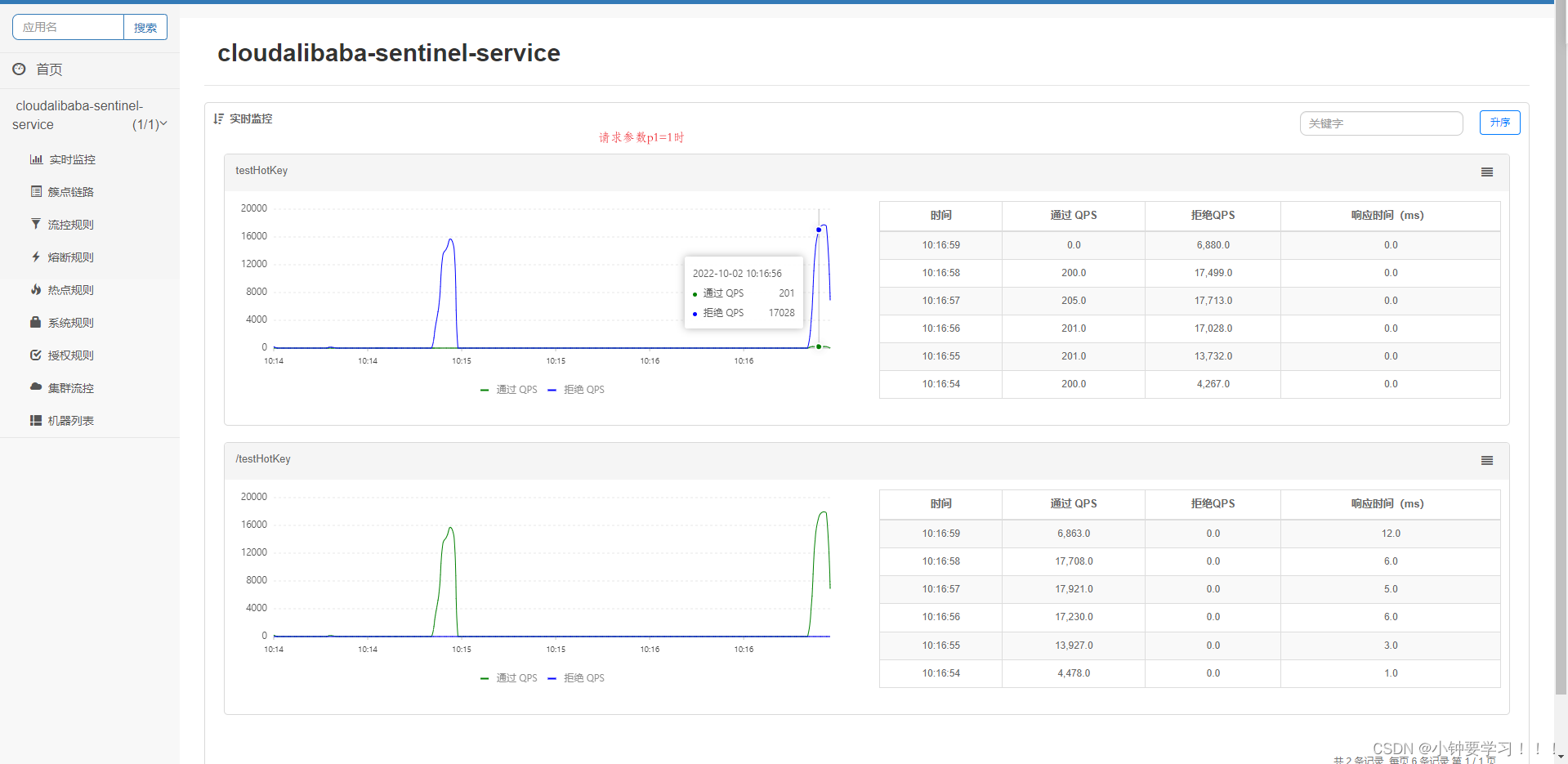Open 实时监控 menu item
1568x764 pixels.
click(x=72, y=159)
